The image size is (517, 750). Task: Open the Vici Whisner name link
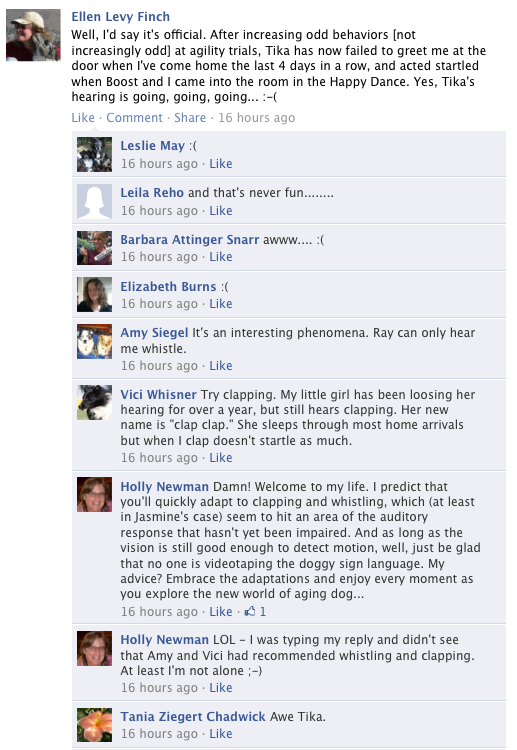[x=158, y=395]
